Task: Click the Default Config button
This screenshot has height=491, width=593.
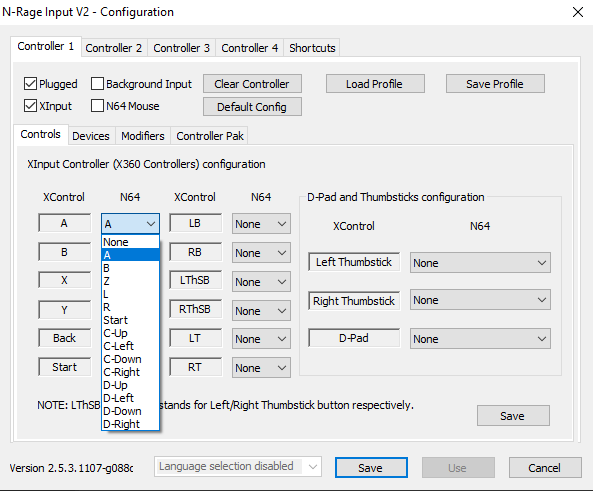Action: click(252, 107)
